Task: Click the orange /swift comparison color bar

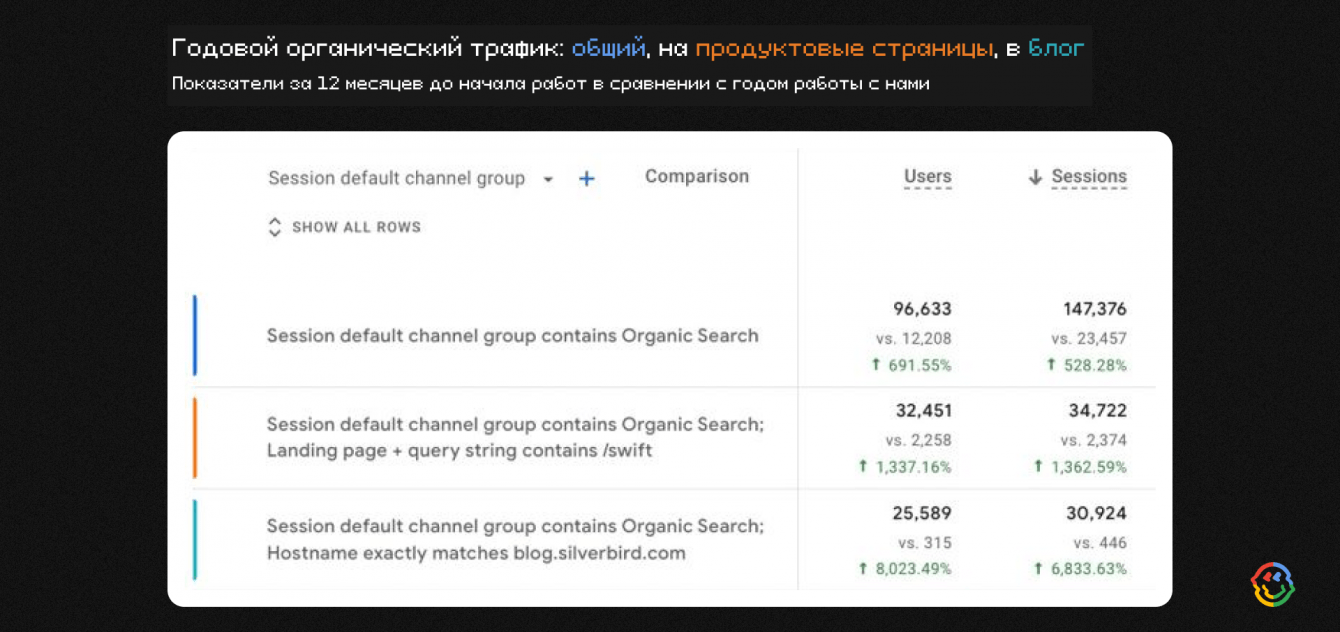Action: pyautogui.click(x=195, y=438)
